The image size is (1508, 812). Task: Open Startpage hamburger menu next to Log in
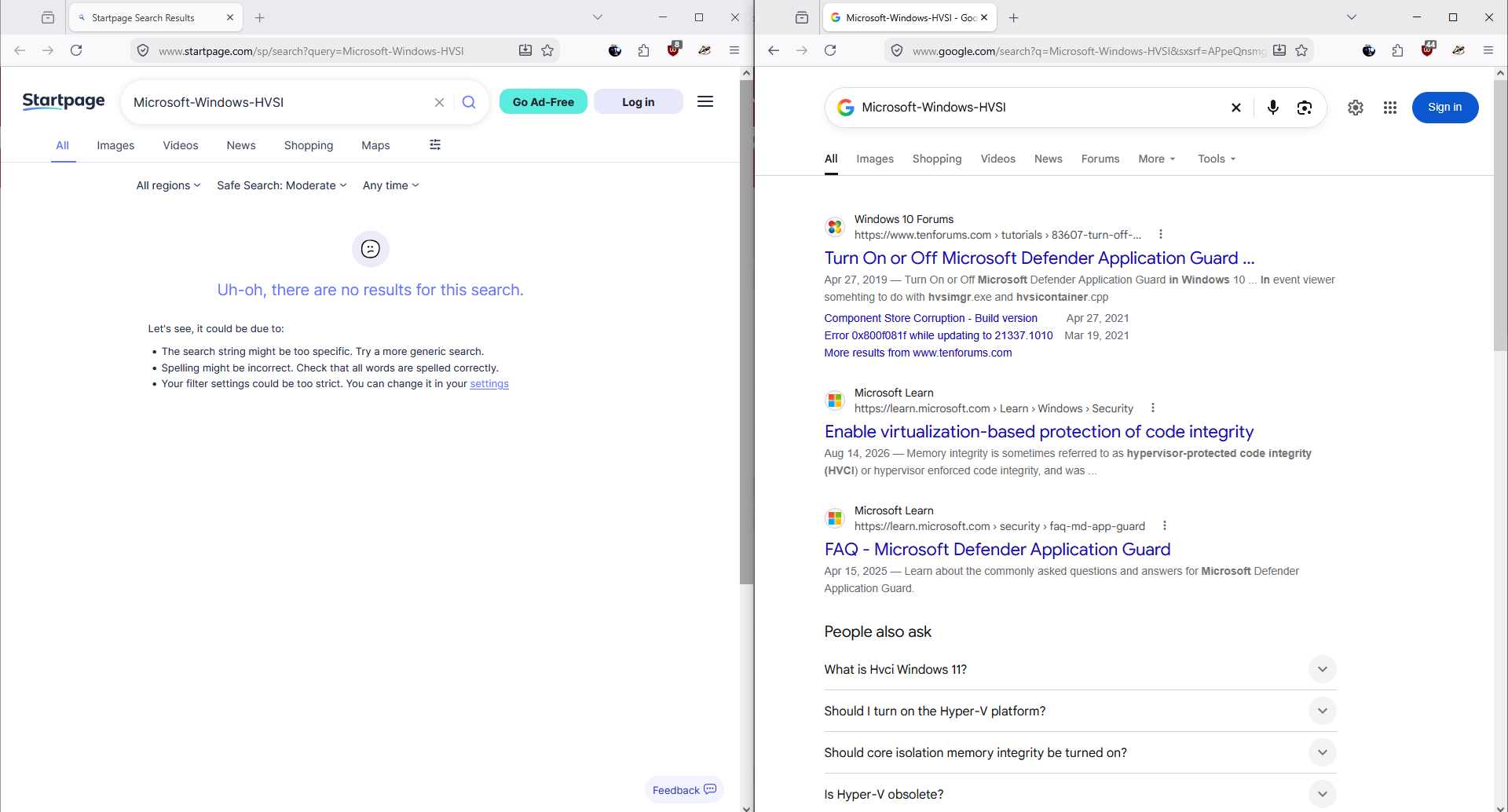705,101
